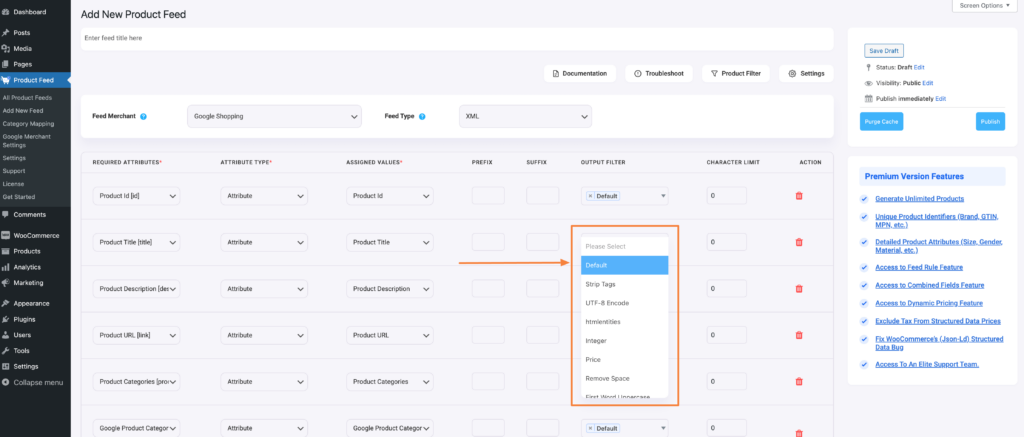
Task: Open the Product Filter tab button
Action: pos(734,73)
